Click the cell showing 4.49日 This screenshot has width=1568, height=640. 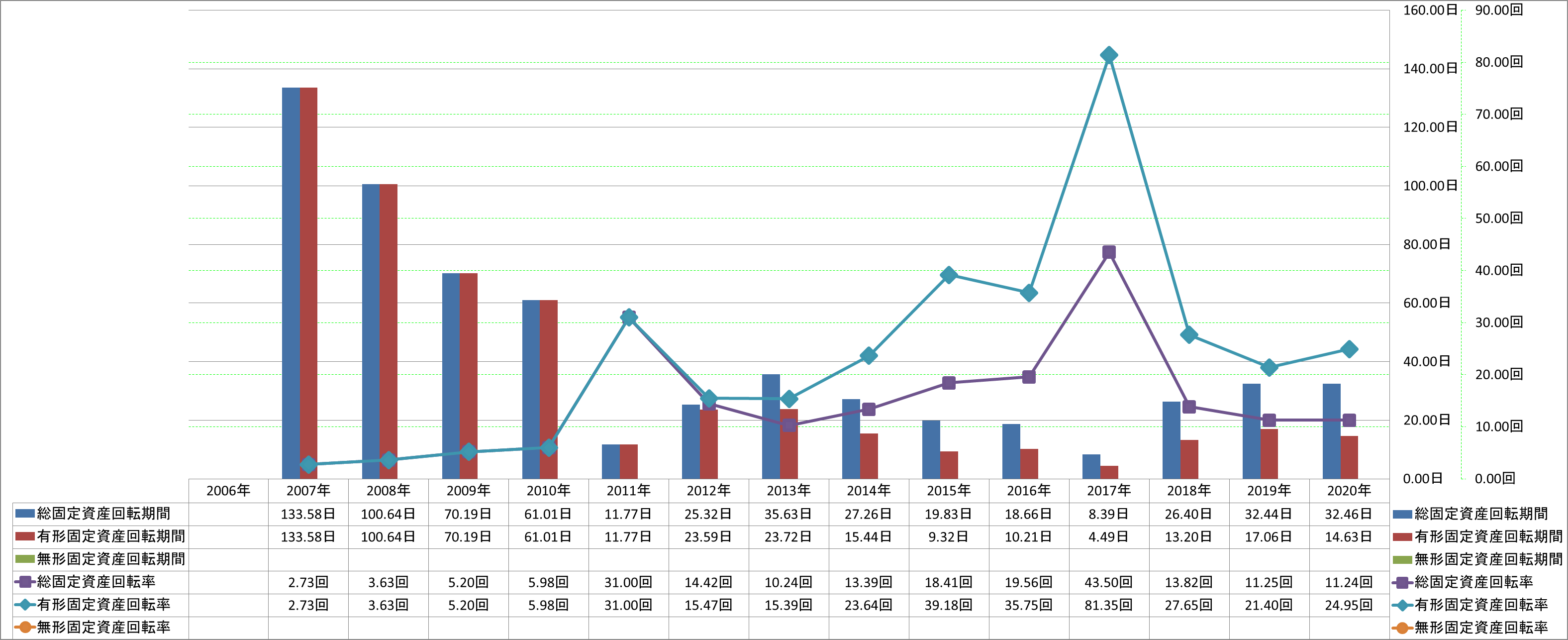tap(1109, 536)
